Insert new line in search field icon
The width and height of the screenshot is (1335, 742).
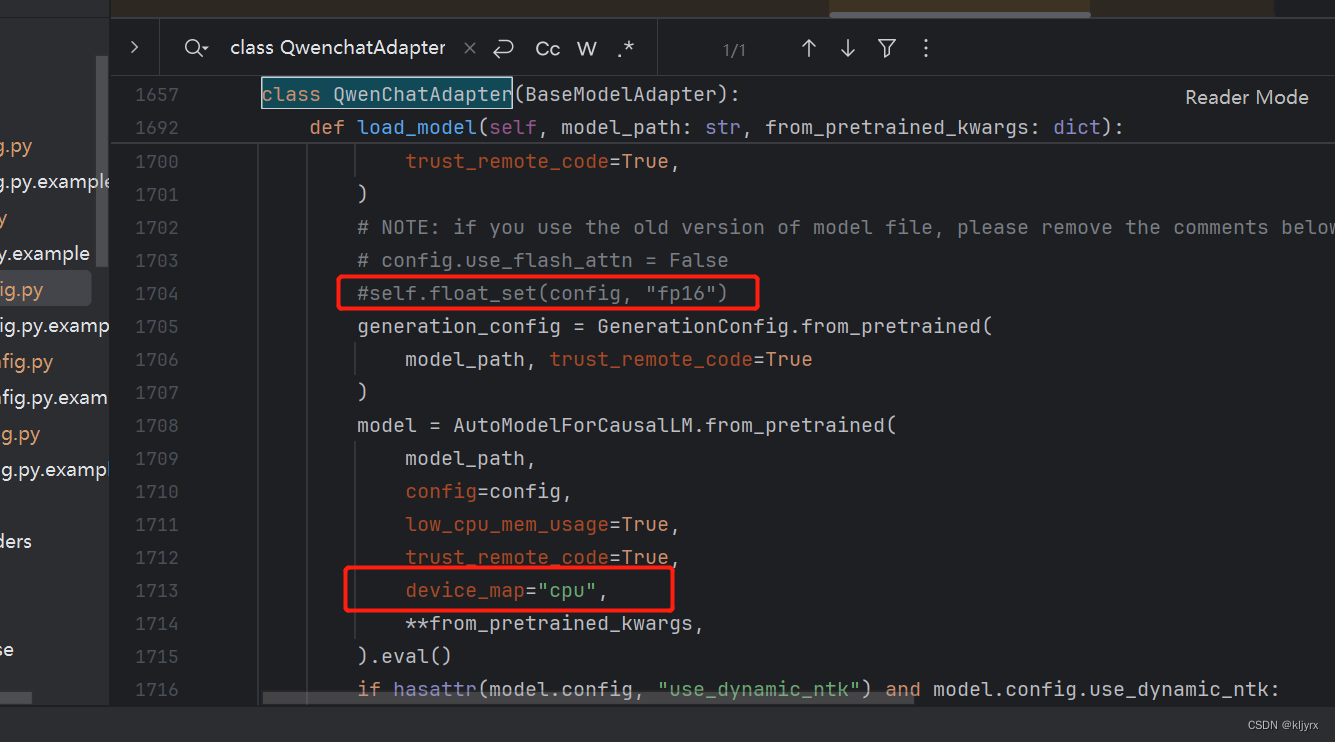(504, 48)
